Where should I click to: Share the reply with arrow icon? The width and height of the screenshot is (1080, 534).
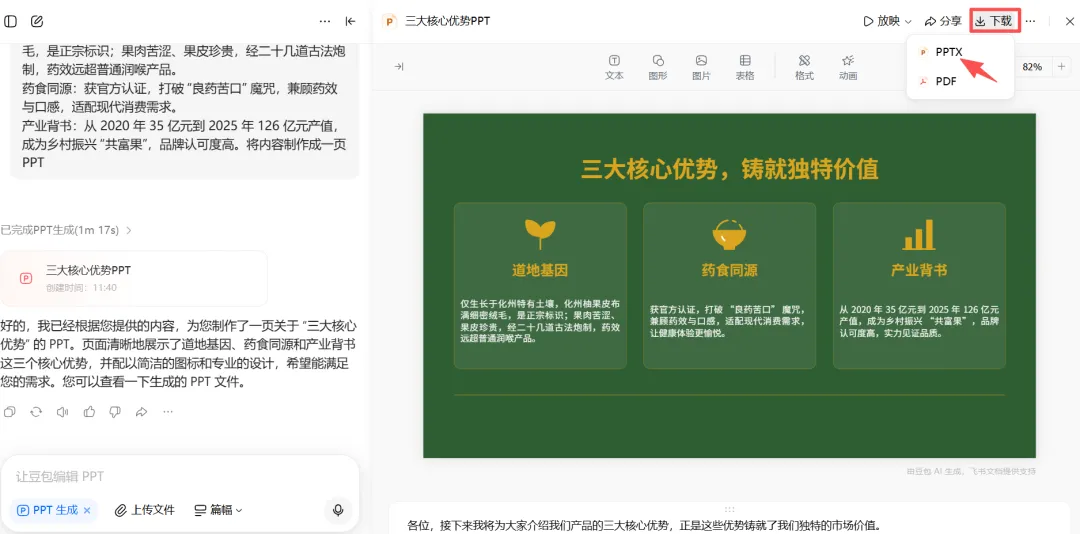[x=141, y=412]
